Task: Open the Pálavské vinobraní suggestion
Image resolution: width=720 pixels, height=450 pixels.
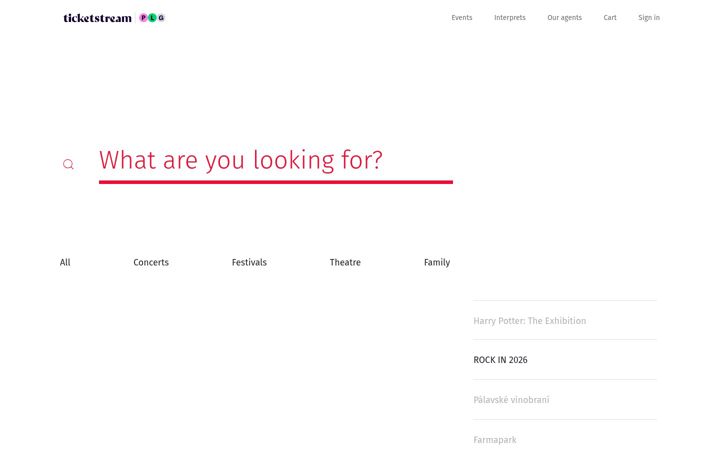Action: 564,399
